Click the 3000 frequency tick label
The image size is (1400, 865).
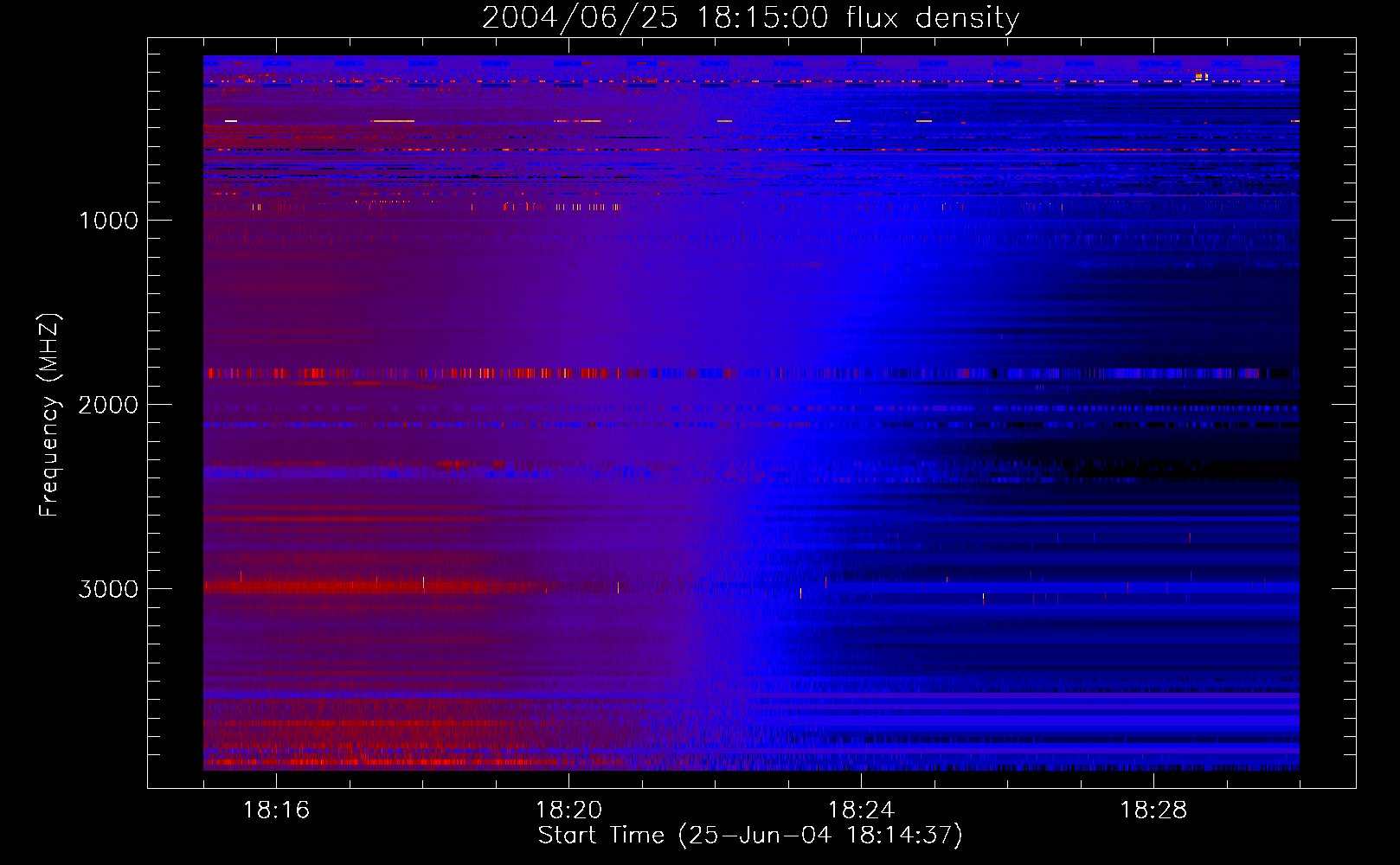coord(108,589)
